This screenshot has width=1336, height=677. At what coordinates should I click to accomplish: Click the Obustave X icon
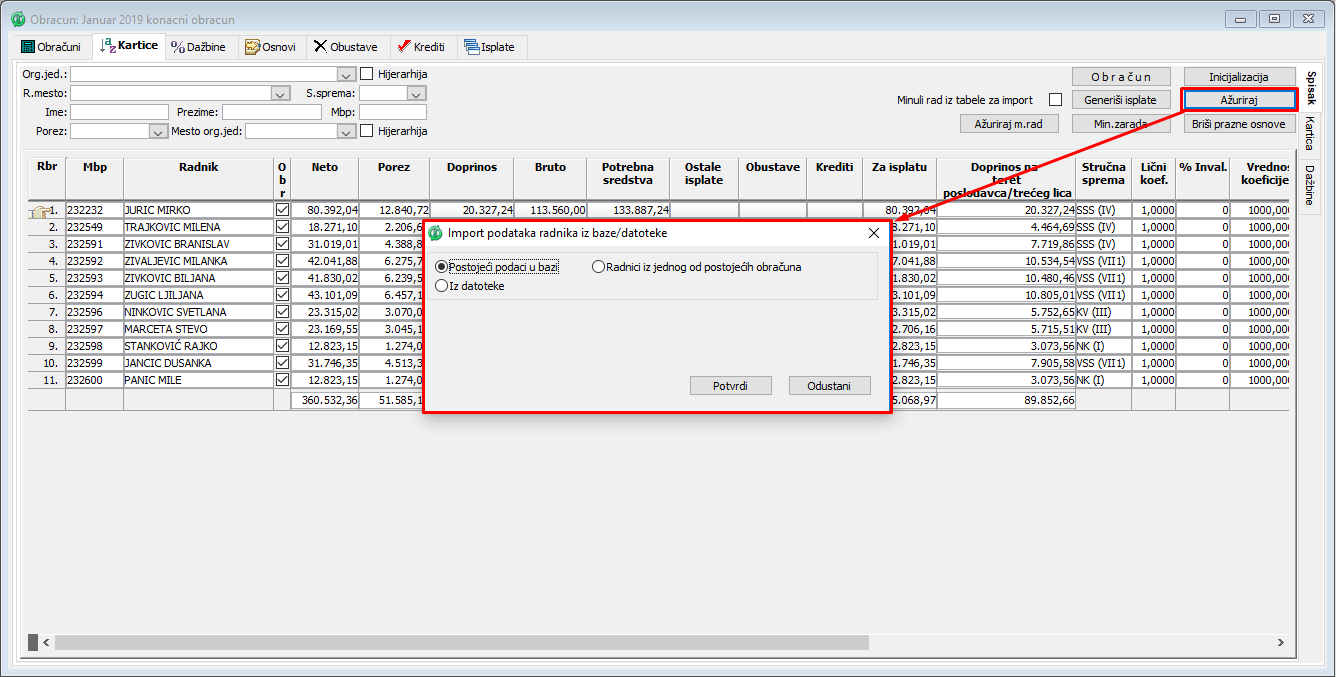pyautogui.click(x=320, y=47)
